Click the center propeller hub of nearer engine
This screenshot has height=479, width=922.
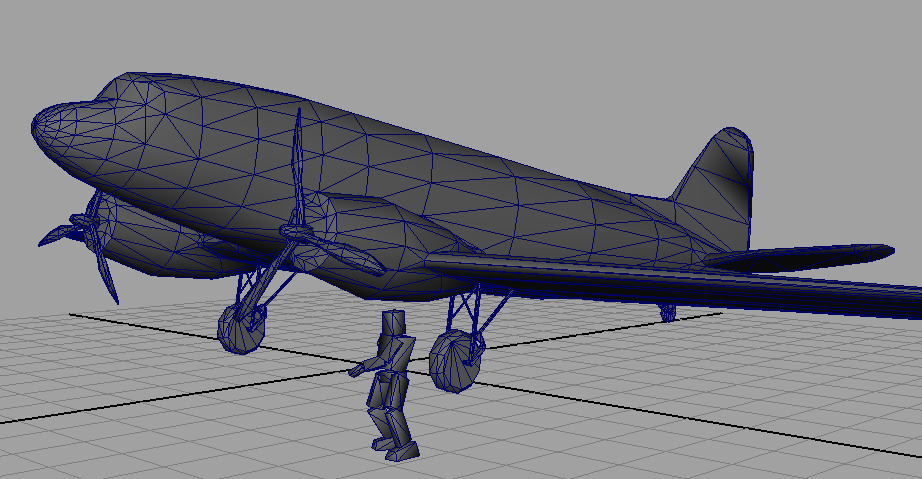[x=296, y=232]
